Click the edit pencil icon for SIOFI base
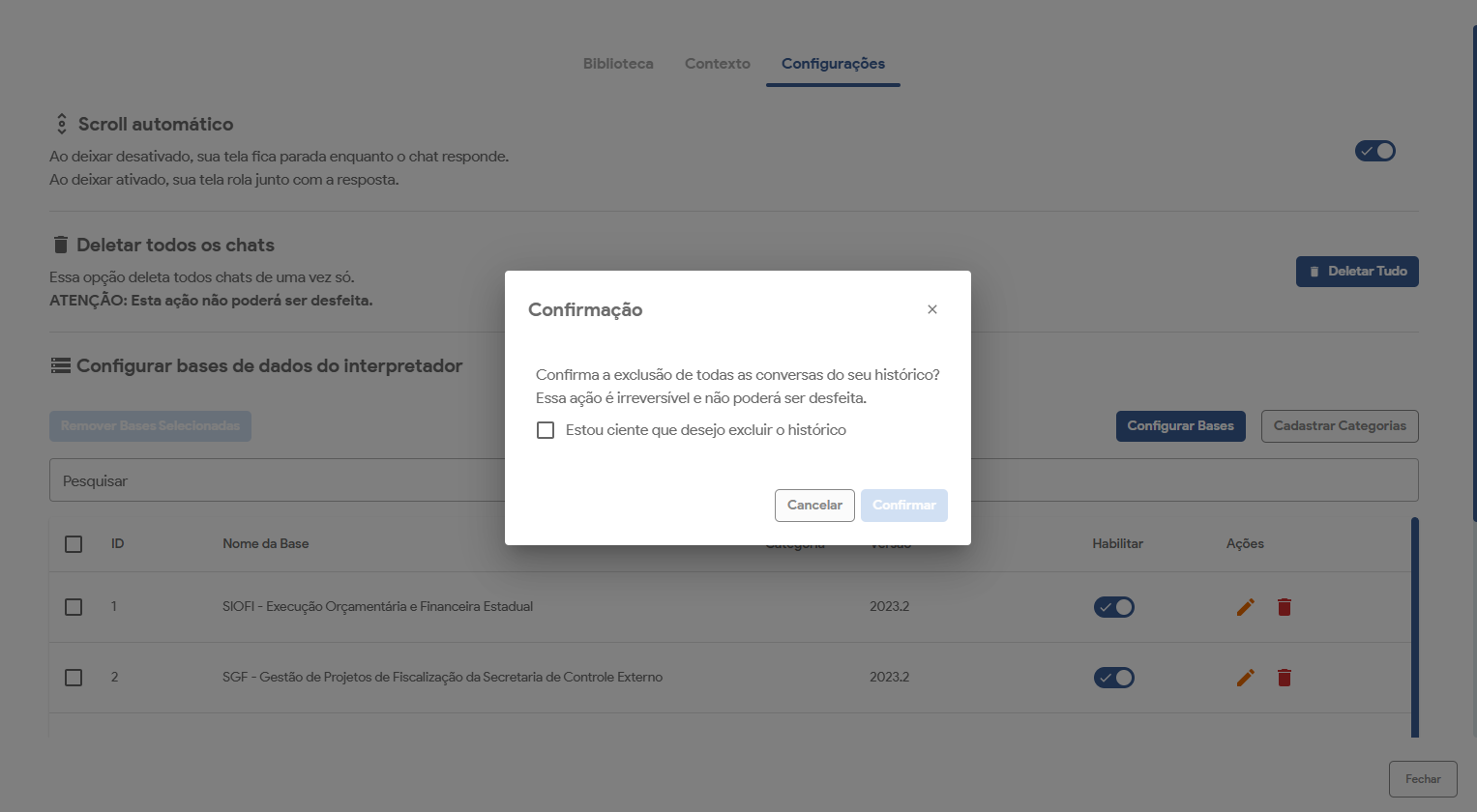This screenshot has height=812, width=1477. 1246,607
